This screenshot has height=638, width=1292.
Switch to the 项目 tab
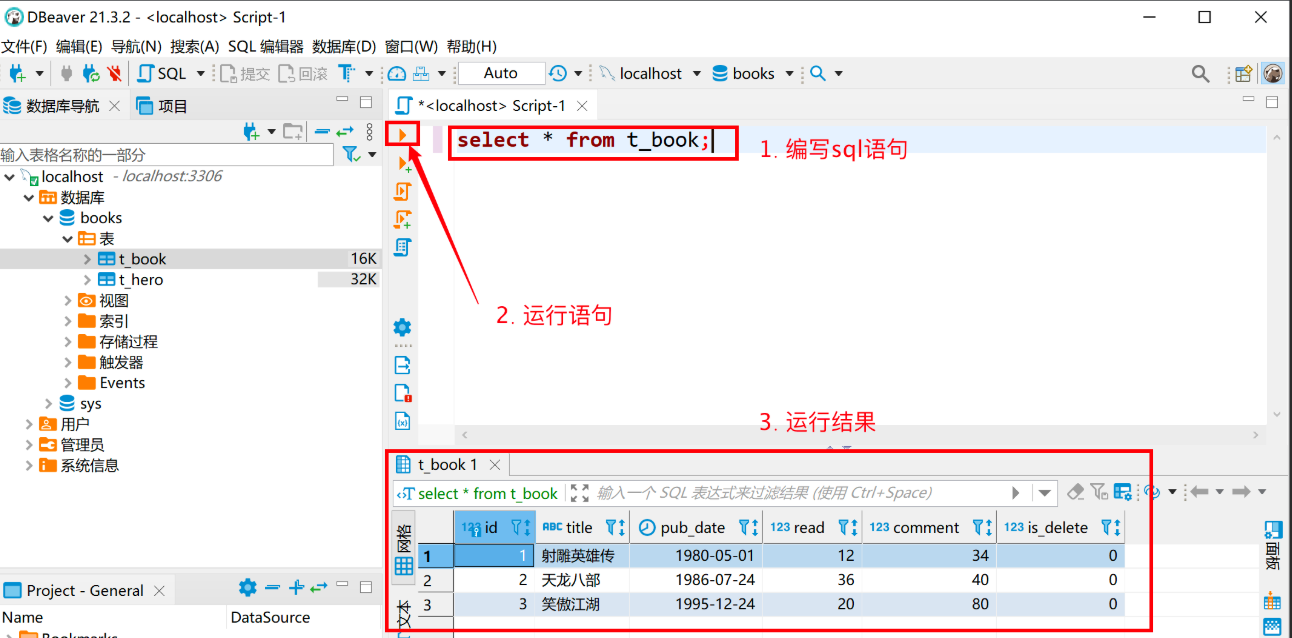[x=163, y=106]
